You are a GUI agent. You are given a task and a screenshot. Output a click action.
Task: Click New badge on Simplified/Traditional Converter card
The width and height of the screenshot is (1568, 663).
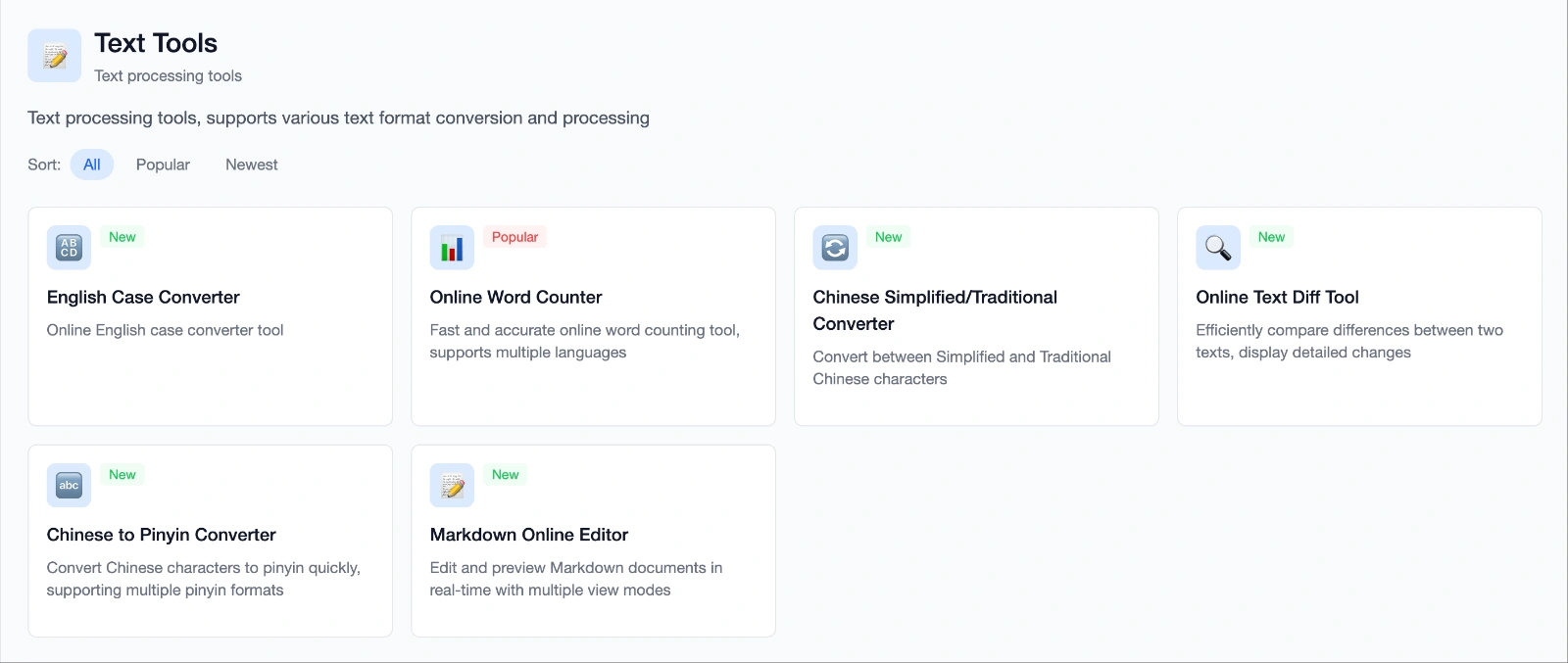point(889,237)
